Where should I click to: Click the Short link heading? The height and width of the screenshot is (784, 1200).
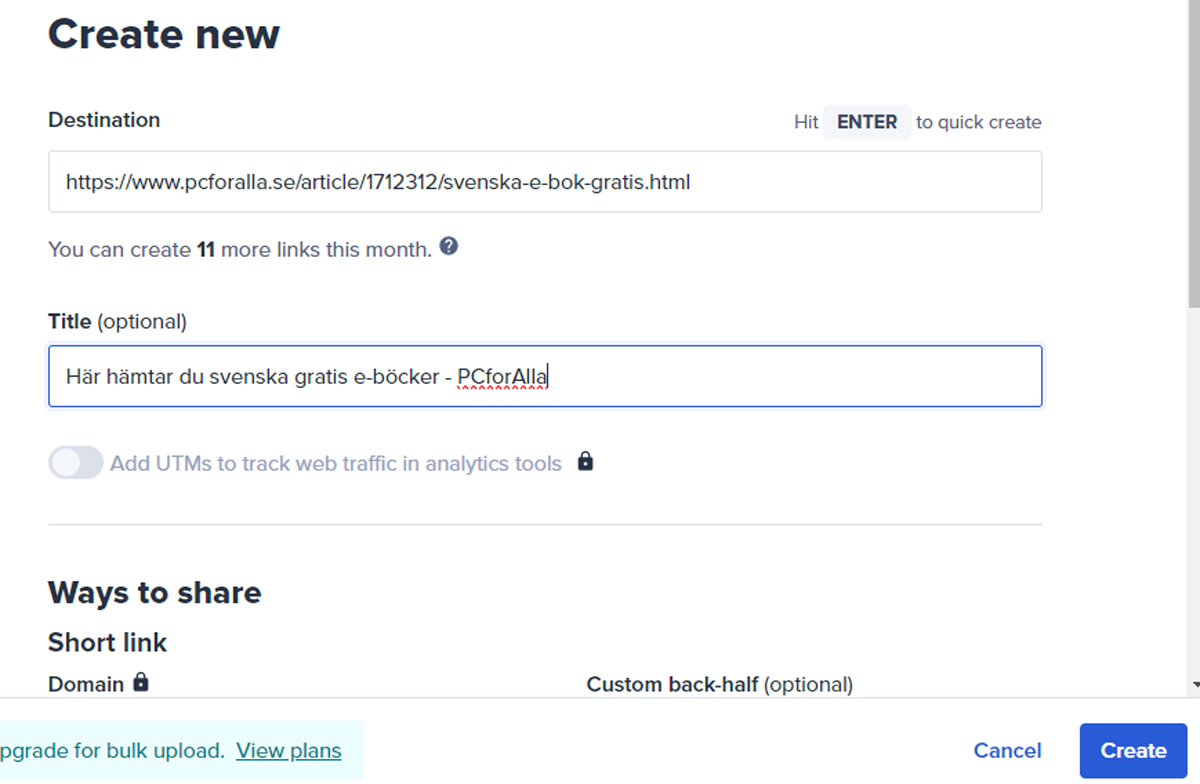(108, 642)
